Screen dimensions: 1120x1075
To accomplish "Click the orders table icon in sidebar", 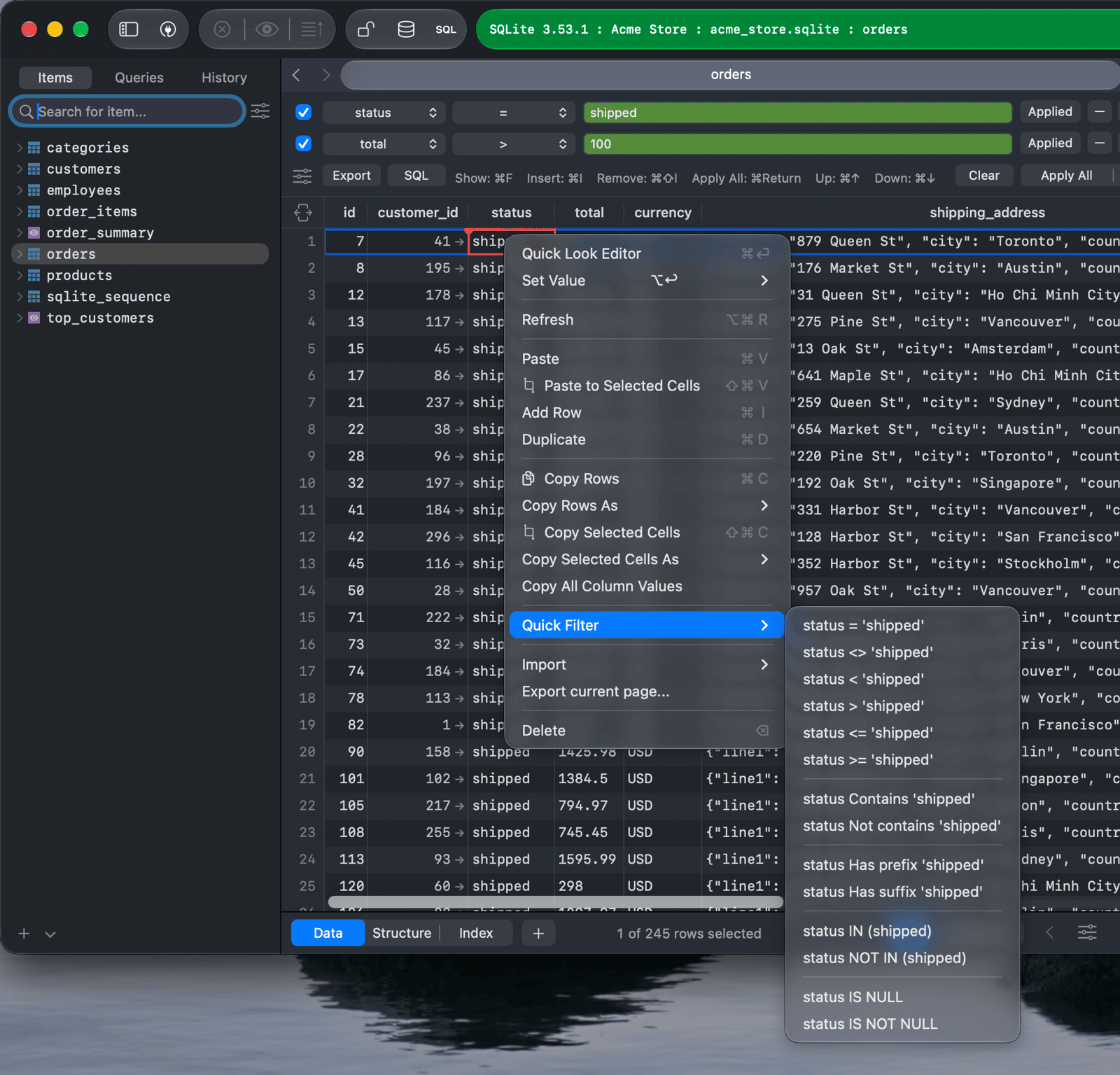I will pyautogui.click(x=34, y=254).
